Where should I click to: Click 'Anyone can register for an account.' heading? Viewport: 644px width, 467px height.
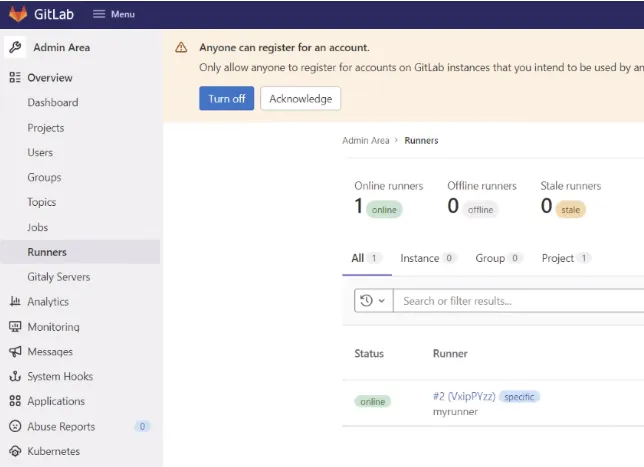click(284, 48)
